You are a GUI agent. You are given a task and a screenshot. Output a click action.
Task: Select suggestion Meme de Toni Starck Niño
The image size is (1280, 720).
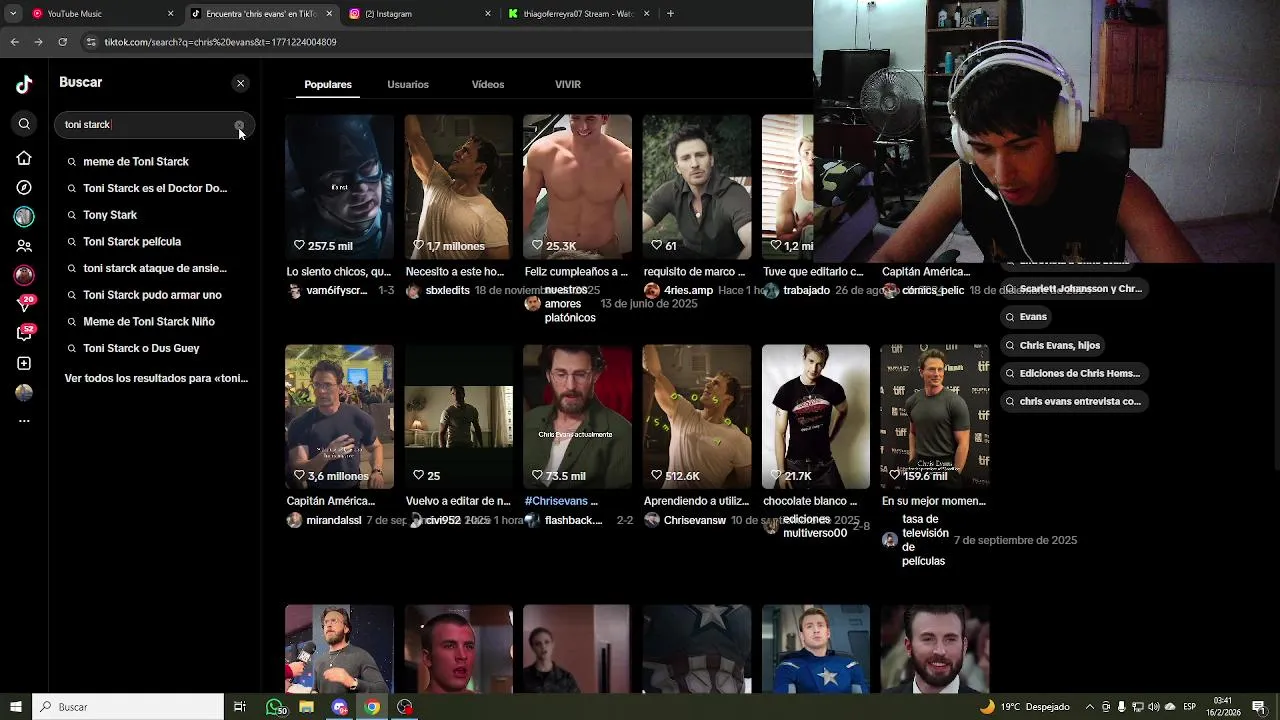point(149,322)
